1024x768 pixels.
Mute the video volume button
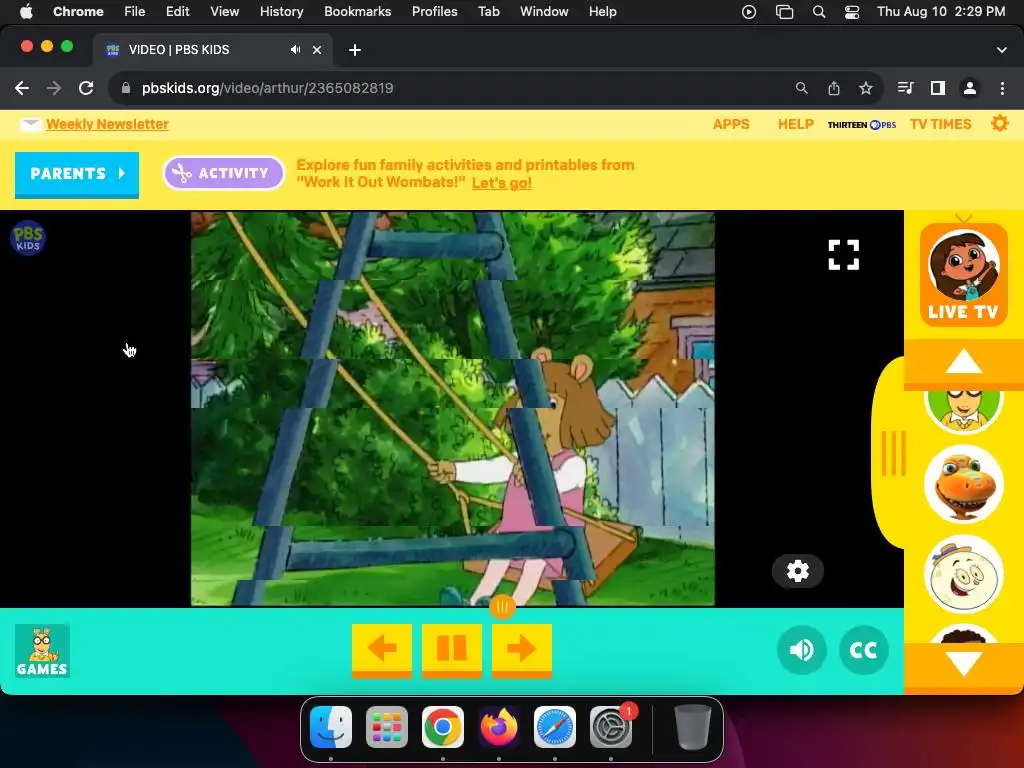(801, 650)
